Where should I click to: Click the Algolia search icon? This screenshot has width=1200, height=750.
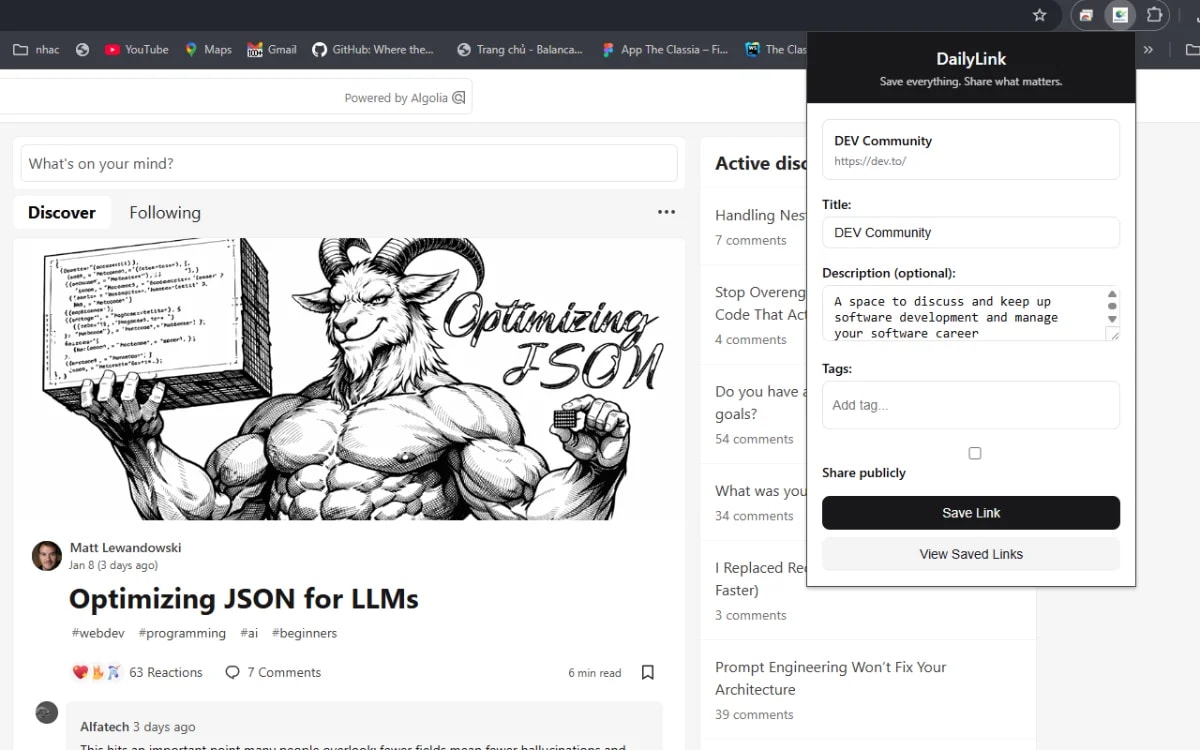click(458, 97)
